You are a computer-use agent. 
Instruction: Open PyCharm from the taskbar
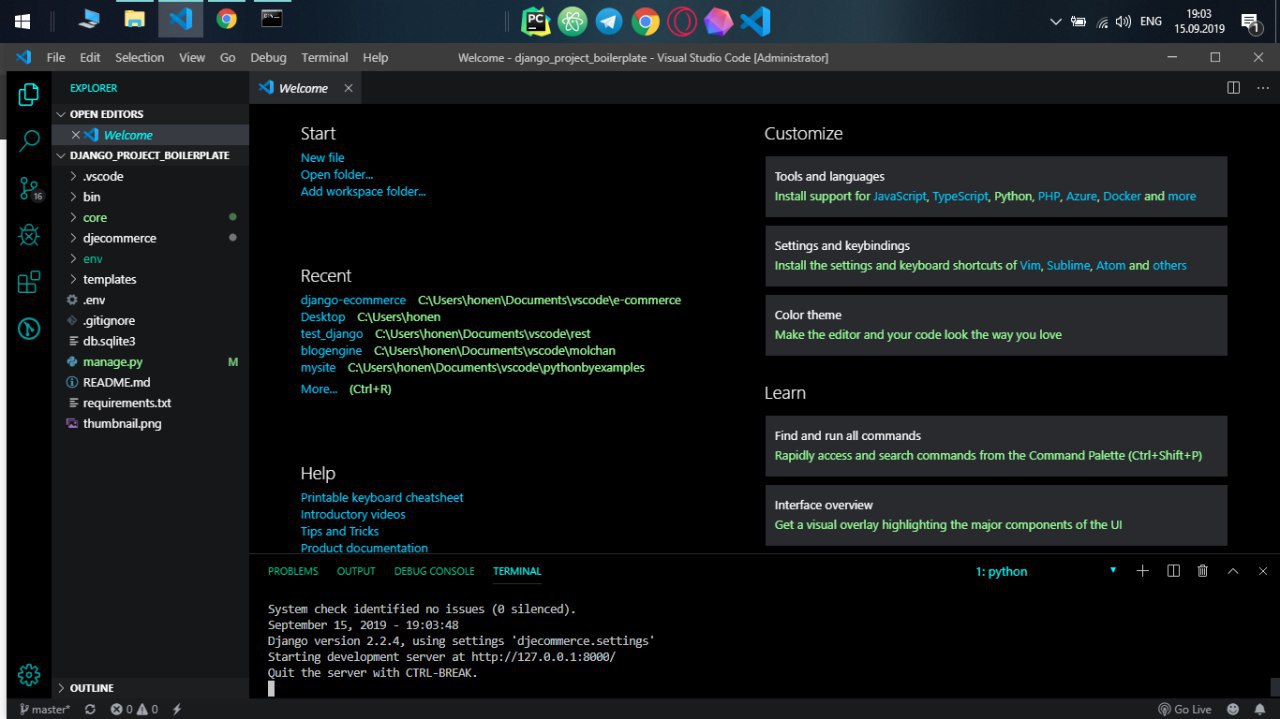(x=536, y=20)
